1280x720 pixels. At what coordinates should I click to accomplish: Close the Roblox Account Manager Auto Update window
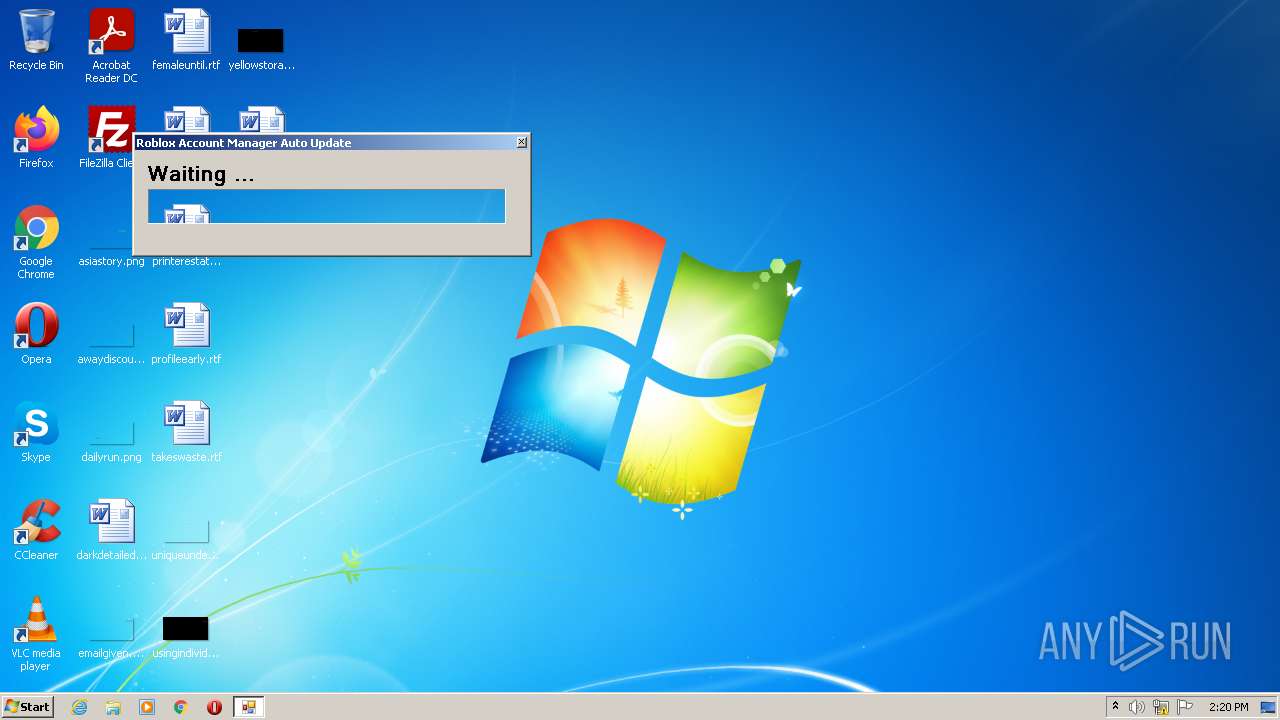[x=521, y=143]
